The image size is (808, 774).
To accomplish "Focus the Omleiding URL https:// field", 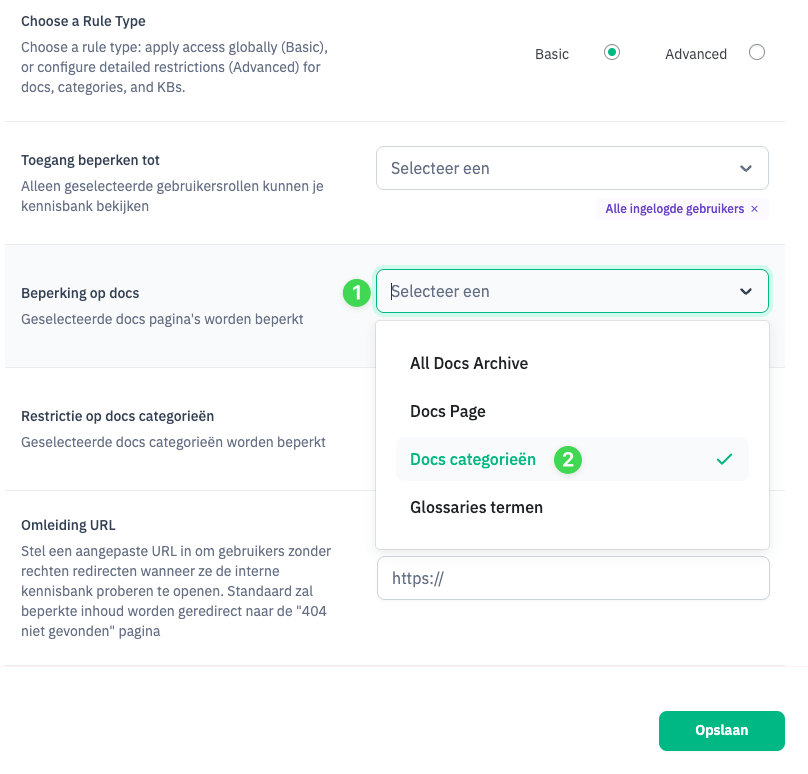I will [x=572, y=578].
